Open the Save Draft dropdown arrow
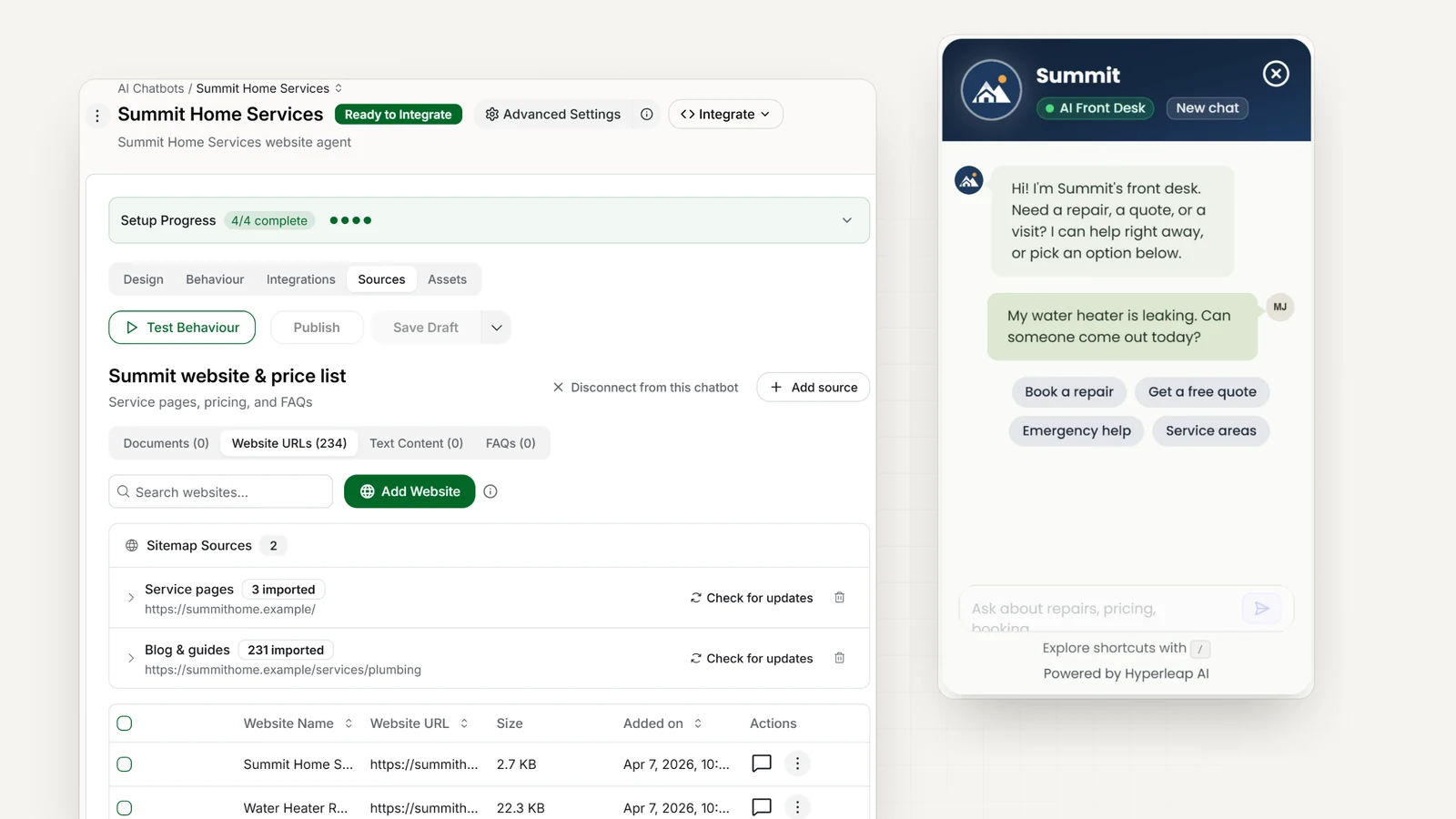The width and height of the screenshot is (1456, 819). click(x=496, y=328)
